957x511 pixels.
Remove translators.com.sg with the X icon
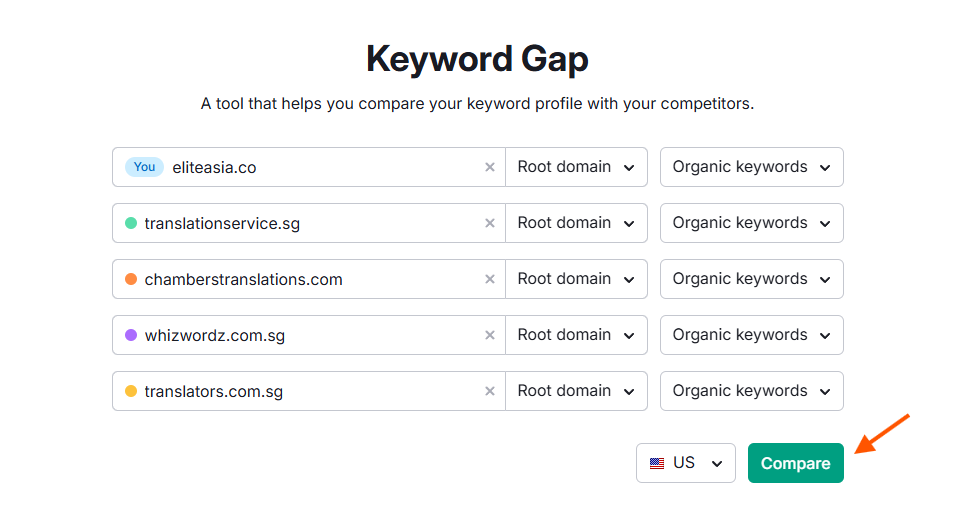490,391
